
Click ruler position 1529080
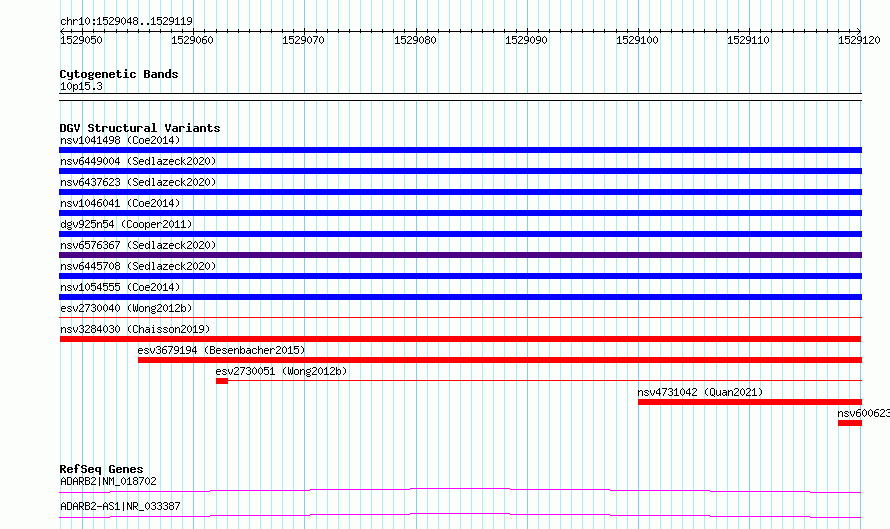415,40
